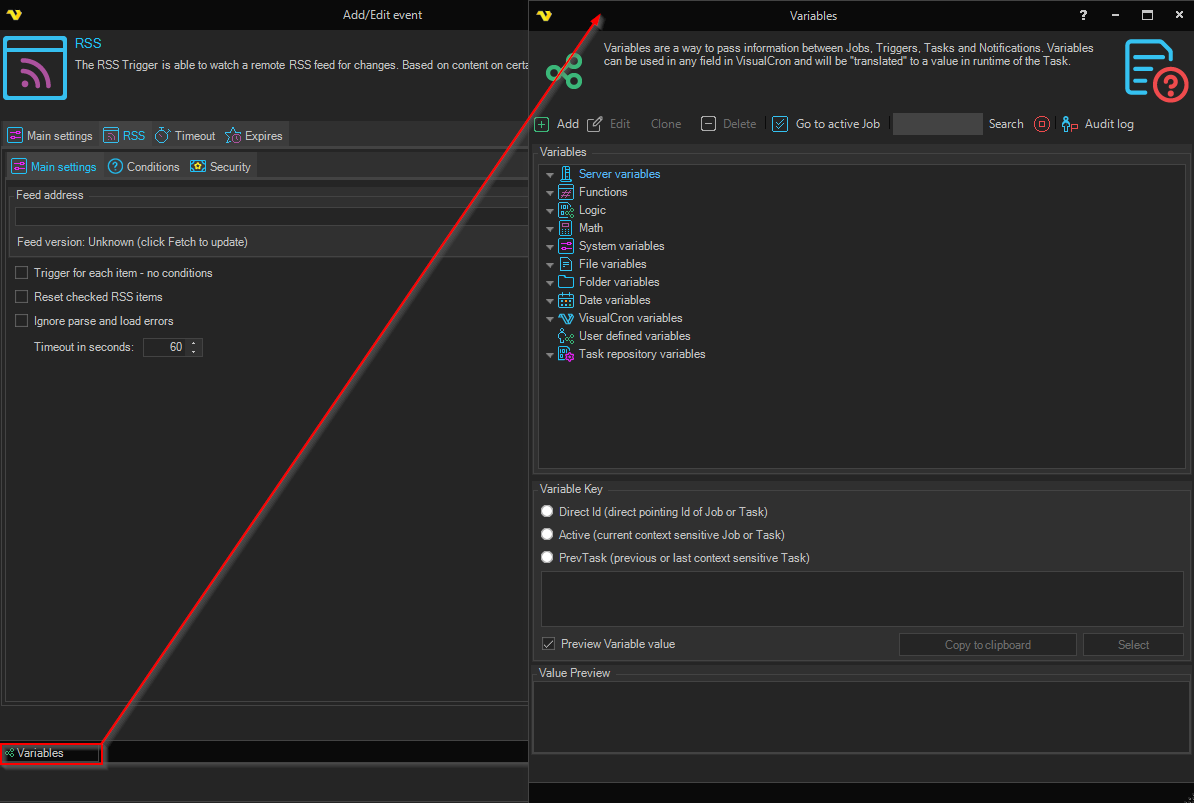Select the Math calculator icon in tree

[x=566, y=228]
